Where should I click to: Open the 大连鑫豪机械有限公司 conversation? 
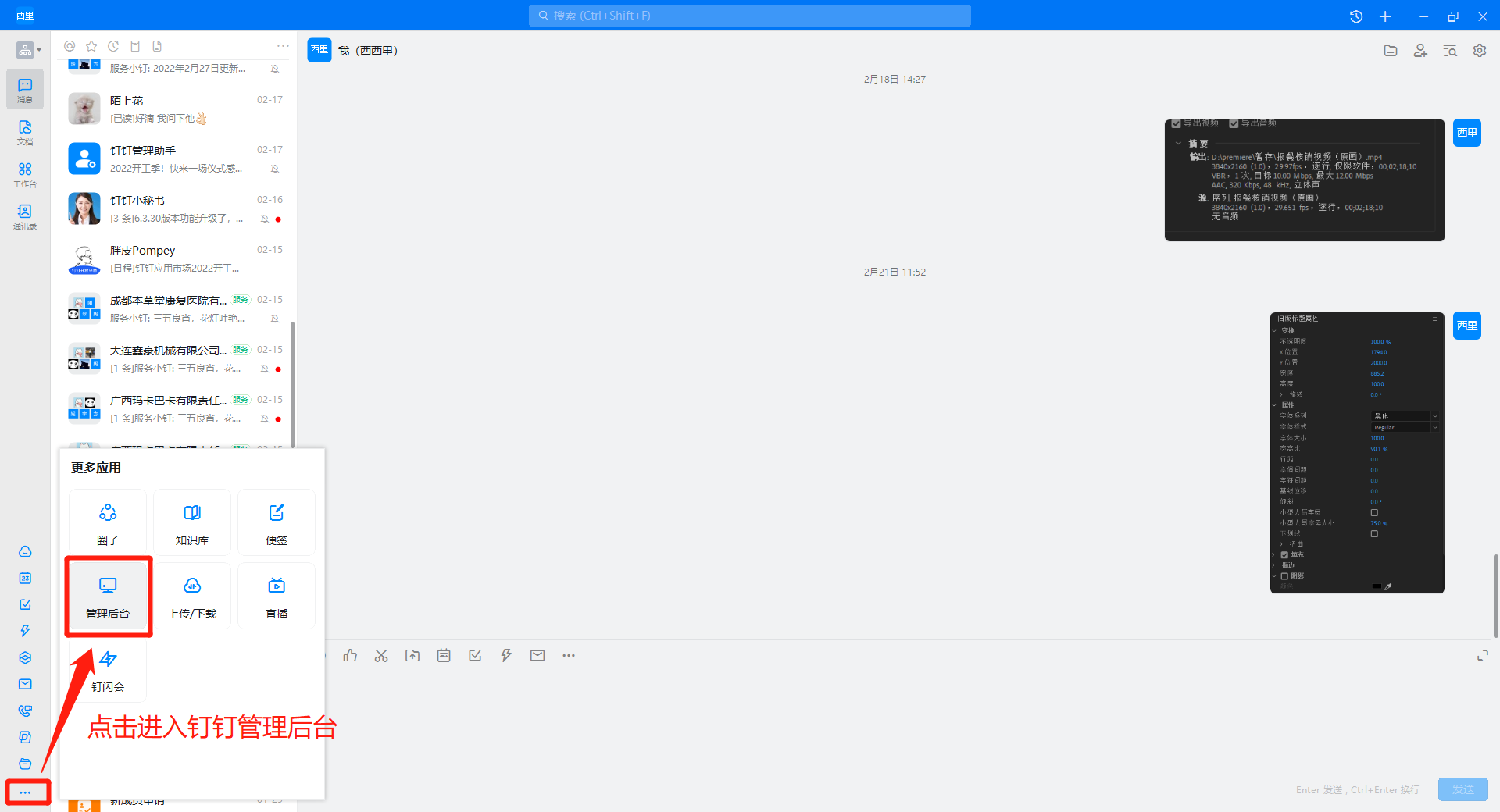click(x=175, y=359)
